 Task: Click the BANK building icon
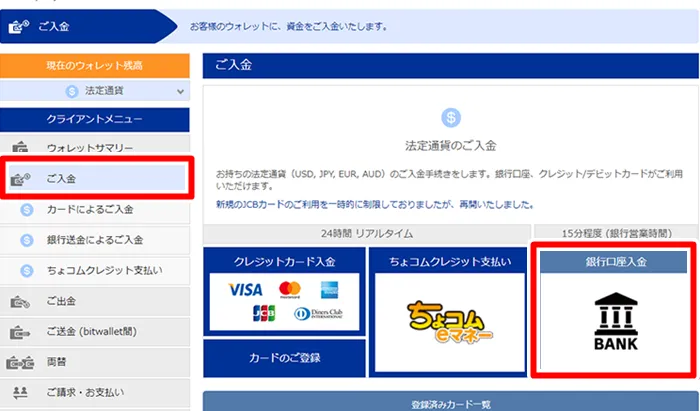616,321
